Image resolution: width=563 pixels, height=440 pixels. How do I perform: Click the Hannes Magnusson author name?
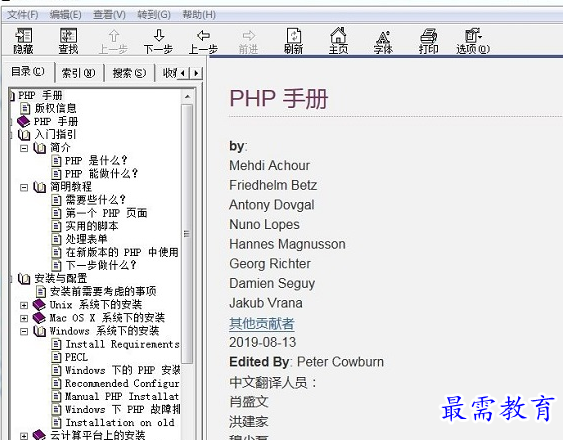tap(287, 244)
